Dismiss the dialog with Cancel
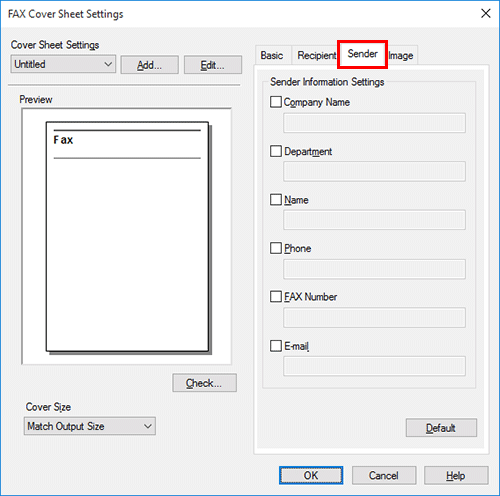 [384, 475]
